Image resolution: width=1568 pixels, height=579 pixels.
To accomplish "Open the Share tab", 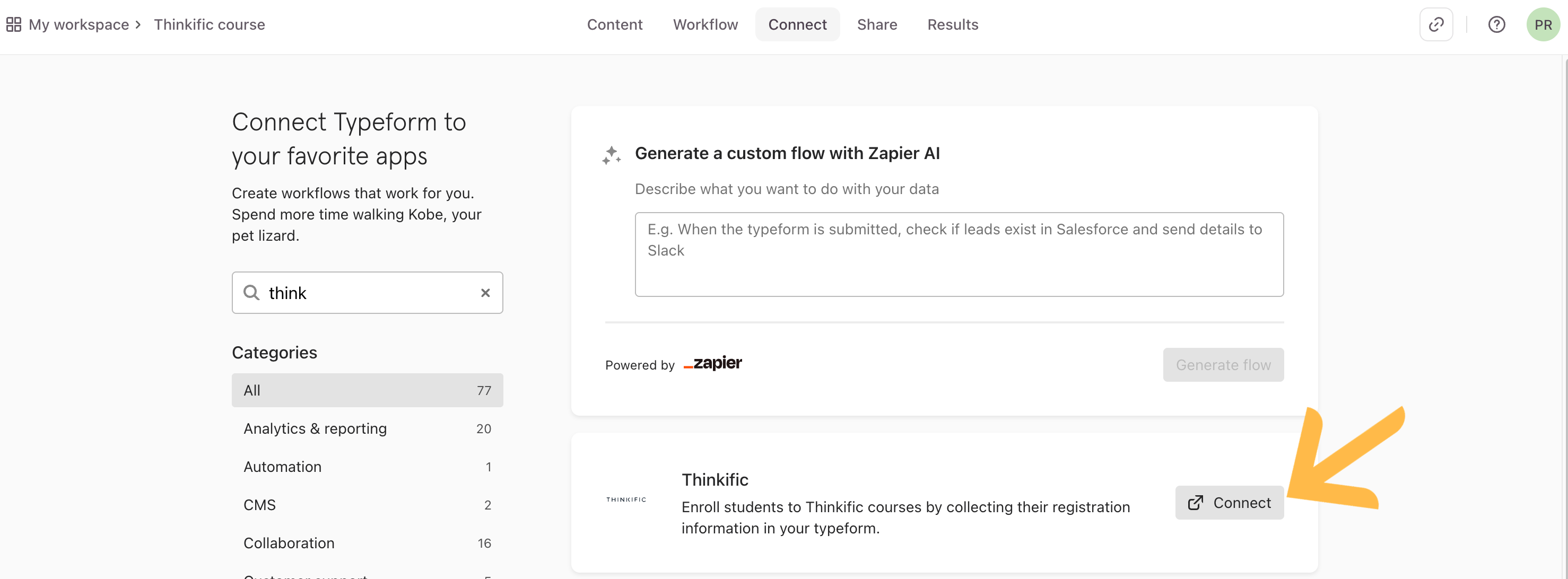I will coord(876,24).
